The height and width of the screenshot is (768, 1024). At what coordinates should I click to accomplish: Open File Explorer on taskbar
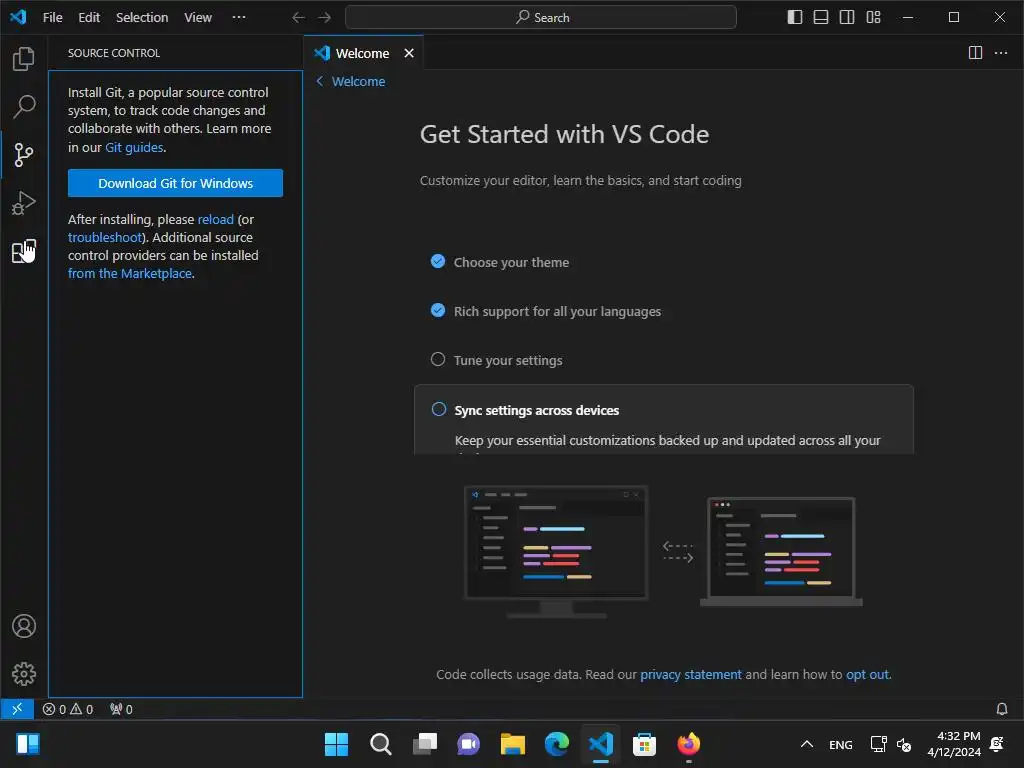[x=513, y=744]
